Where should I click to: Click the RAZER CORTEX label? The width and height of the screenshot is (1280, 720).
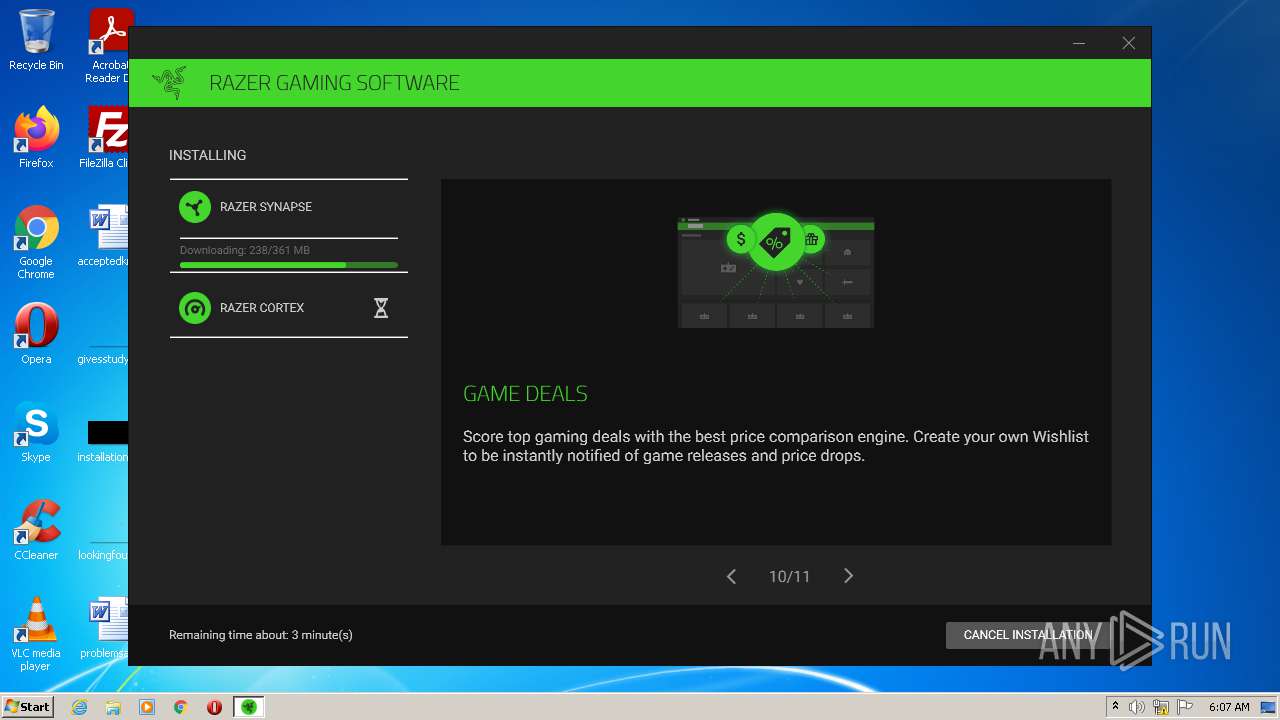(262, 308)
